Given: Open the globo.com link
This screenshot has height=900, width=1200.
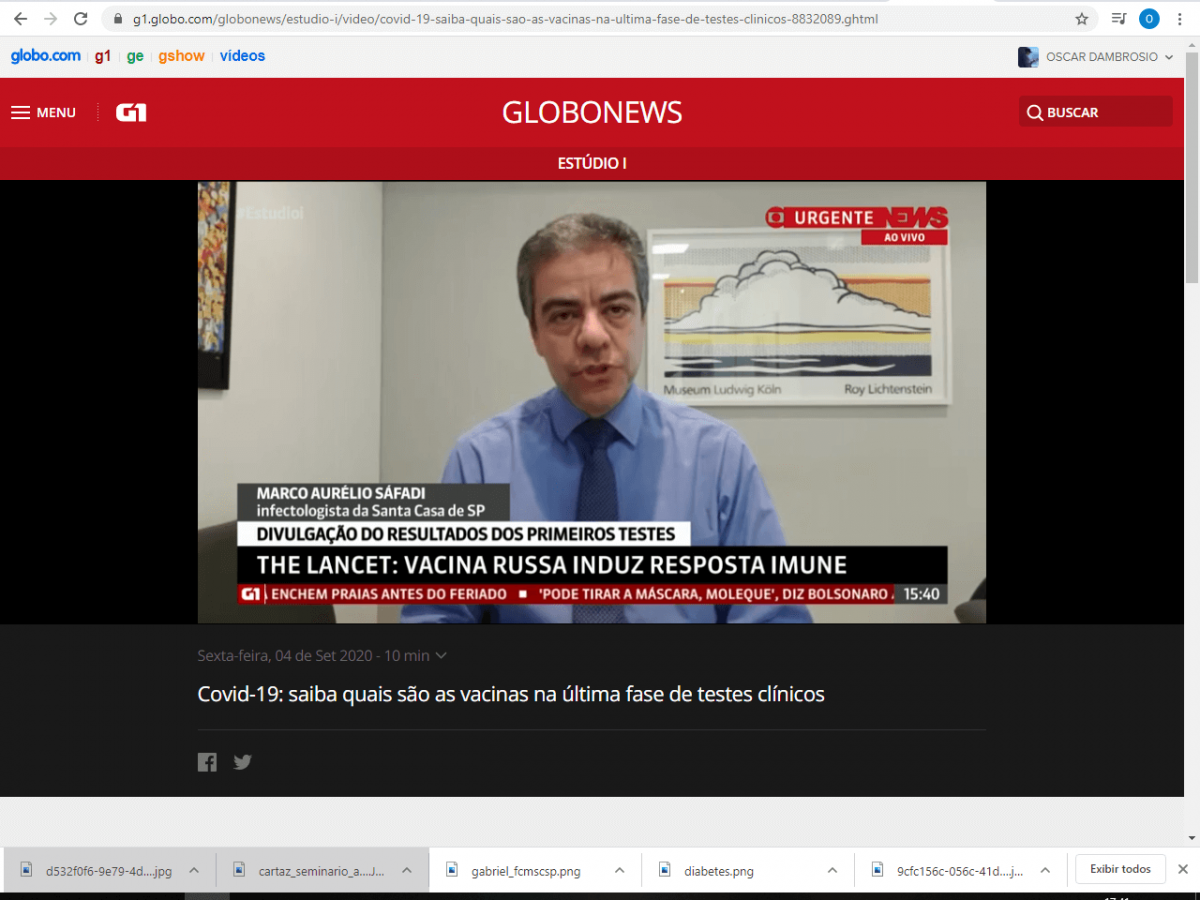Looking at the screenshot, I should pyautogui.click(x=46, y=56).
